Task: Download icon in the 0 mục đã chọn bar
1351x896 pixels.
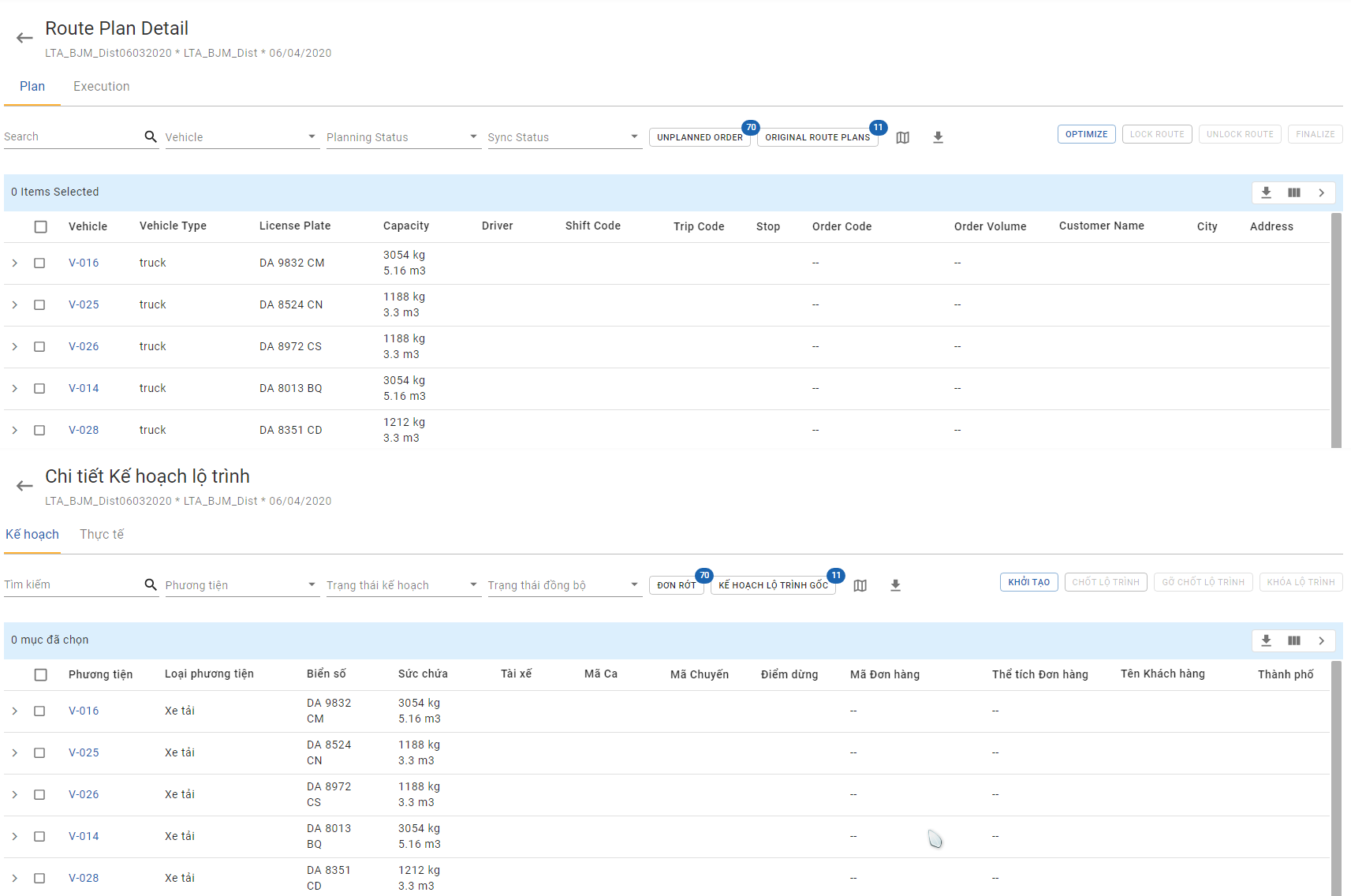Action: click(x=1267, y=640)
